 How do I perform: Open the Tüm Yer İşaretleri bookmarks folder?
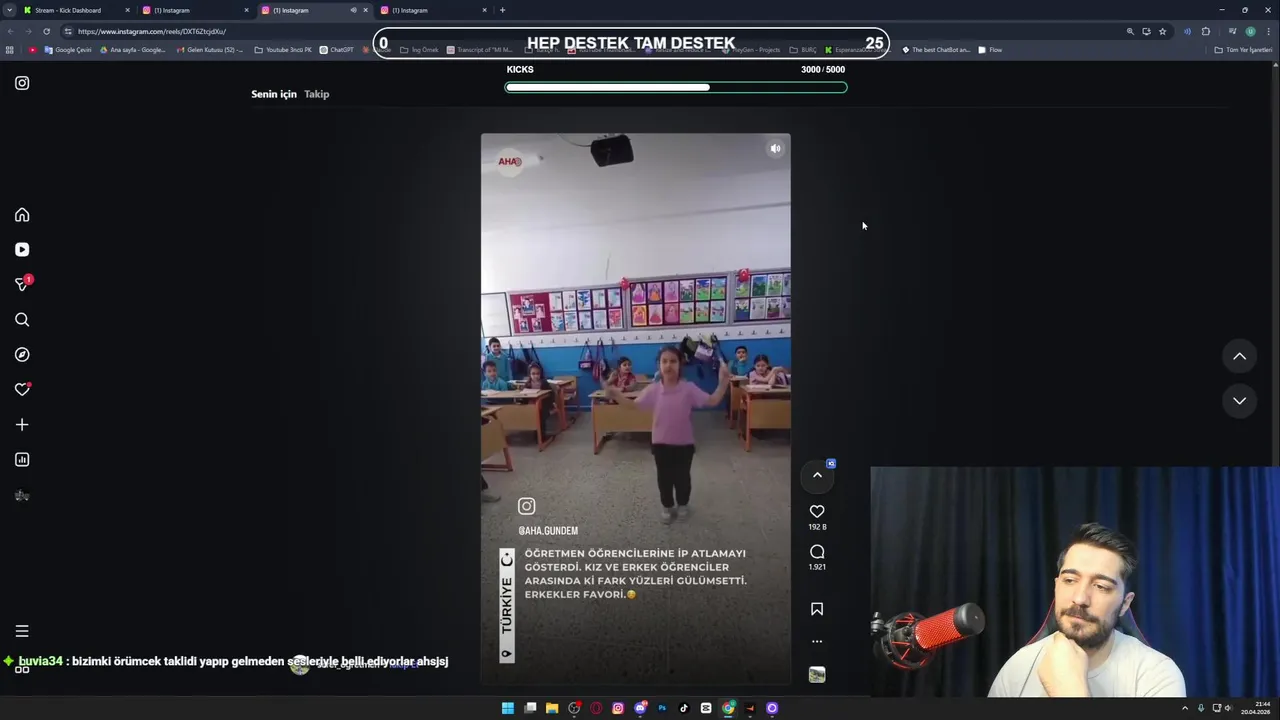(x=1243, y=50)
